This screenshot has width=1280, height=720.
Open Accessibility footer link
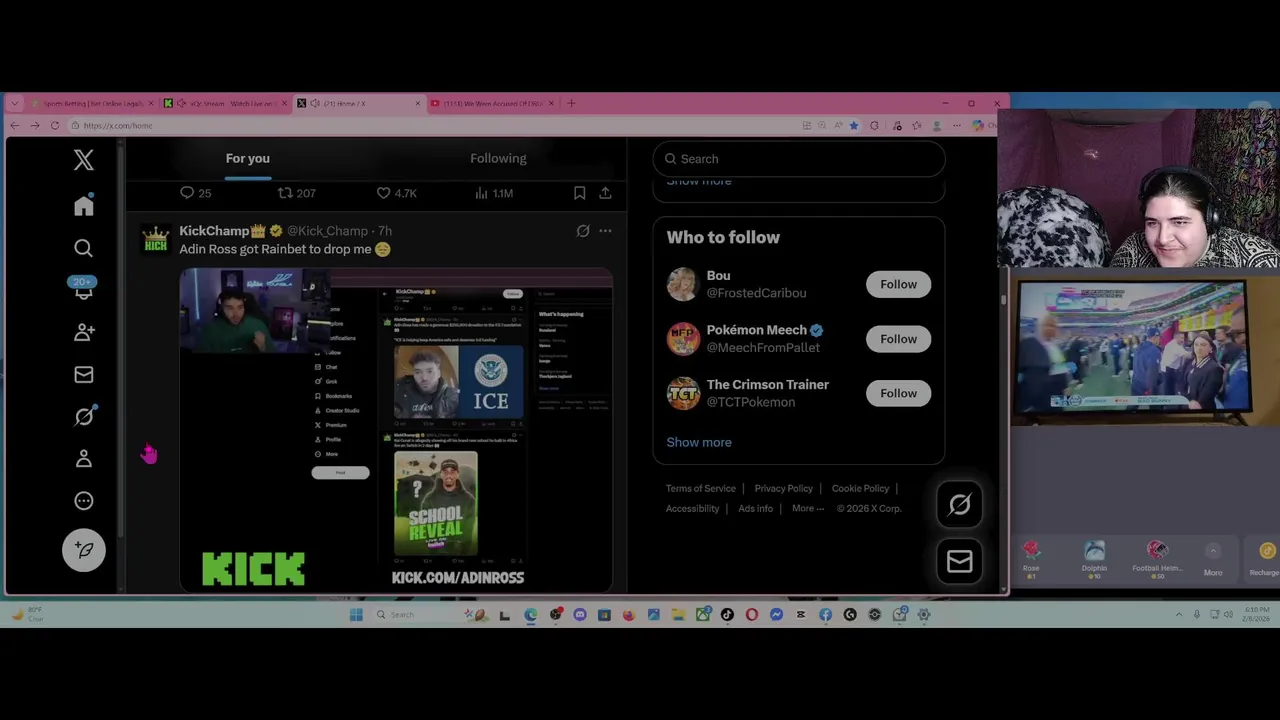coord(692,508)
